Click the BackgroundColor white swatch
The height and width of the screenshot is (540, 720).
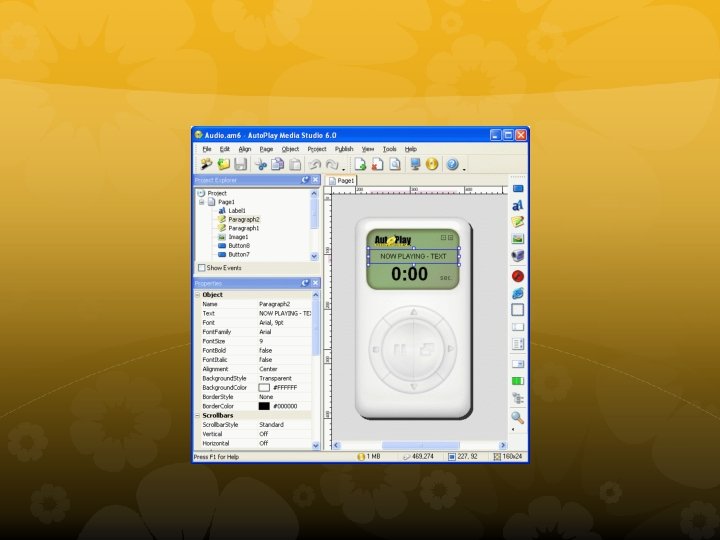coord(264,388)
